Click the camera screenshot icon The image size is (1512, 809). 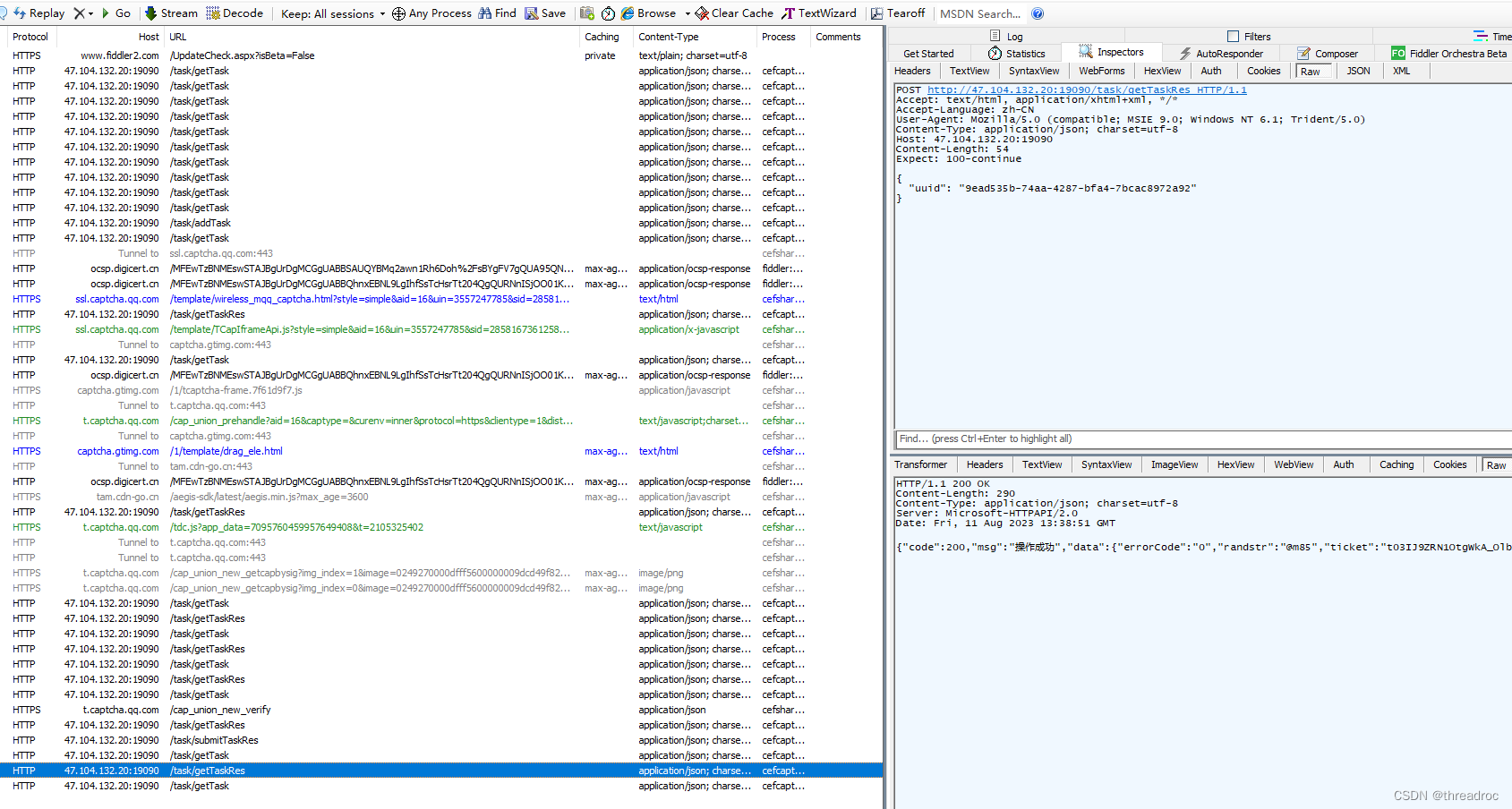coord(587,13)
